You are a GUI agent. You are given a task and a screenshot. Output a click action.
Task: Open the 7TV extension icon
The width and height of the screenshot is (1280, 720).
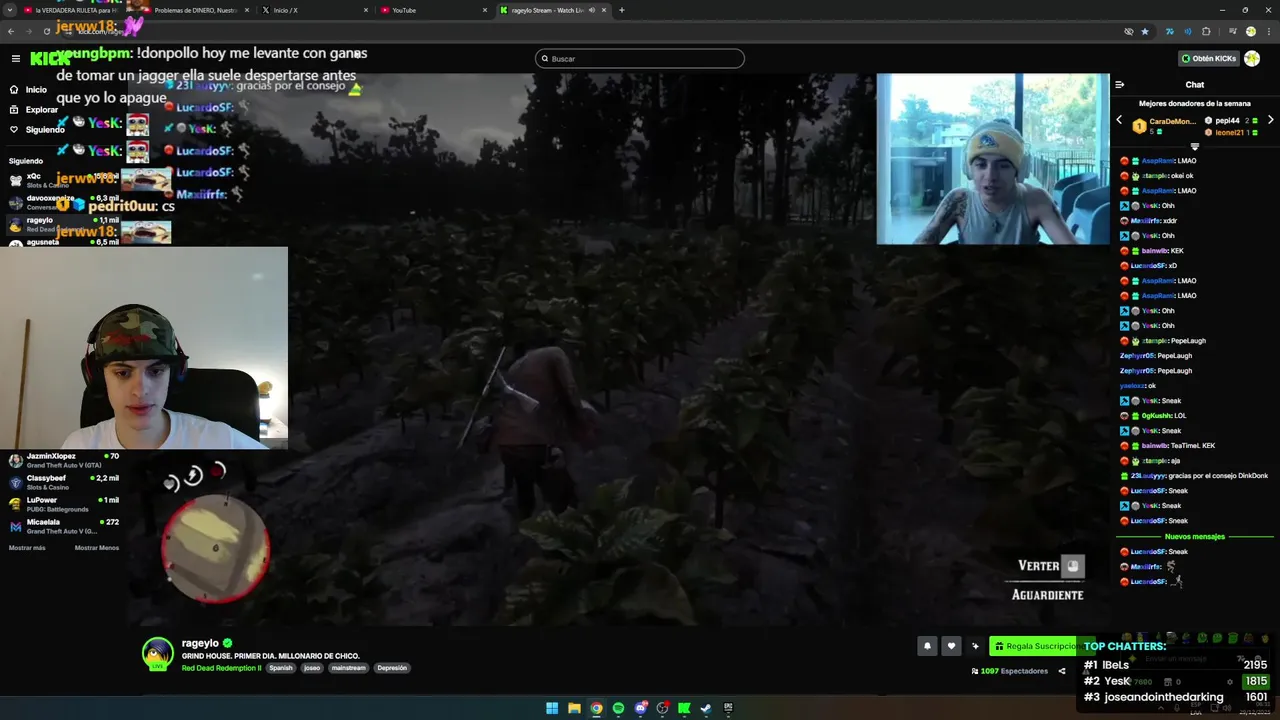1169,32
